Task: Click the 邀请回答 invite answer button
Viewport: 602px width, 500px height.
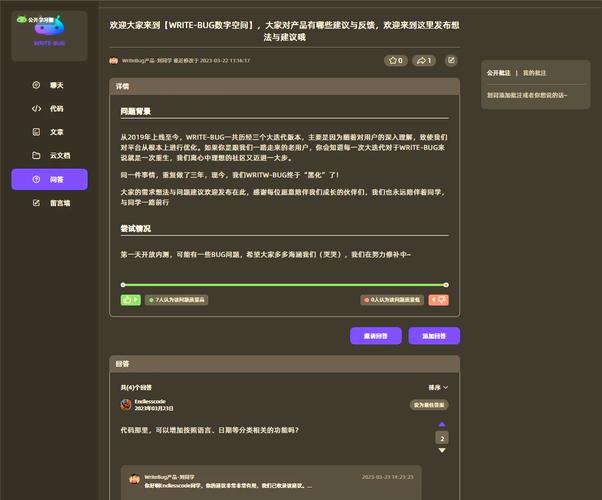Action: coord(376,336)
